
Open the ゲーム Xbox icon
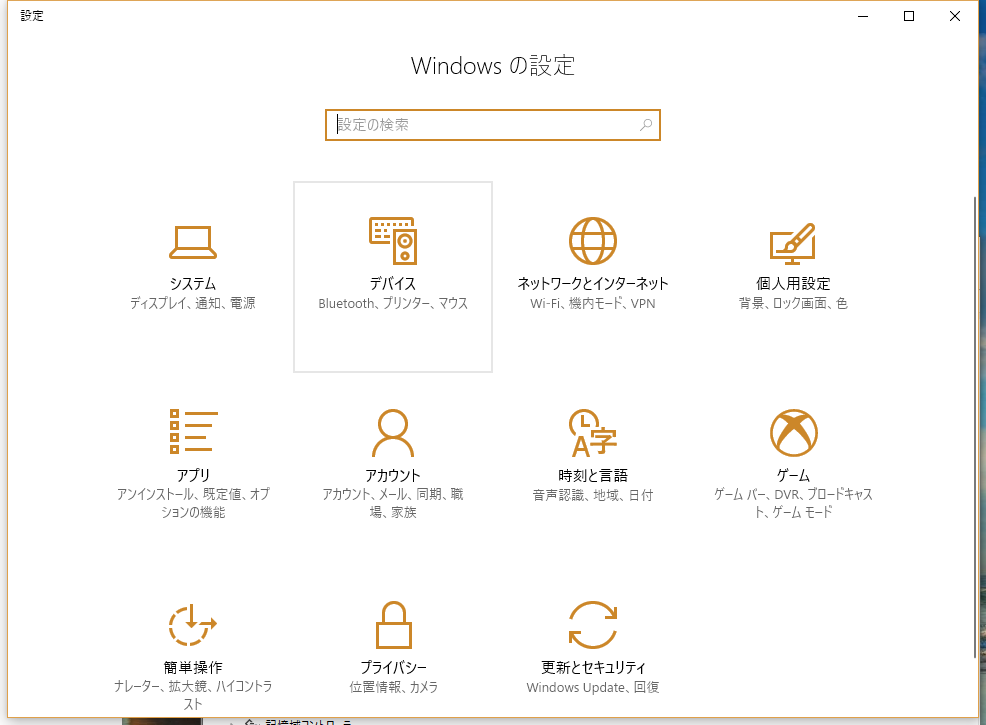tap(794, 433)
